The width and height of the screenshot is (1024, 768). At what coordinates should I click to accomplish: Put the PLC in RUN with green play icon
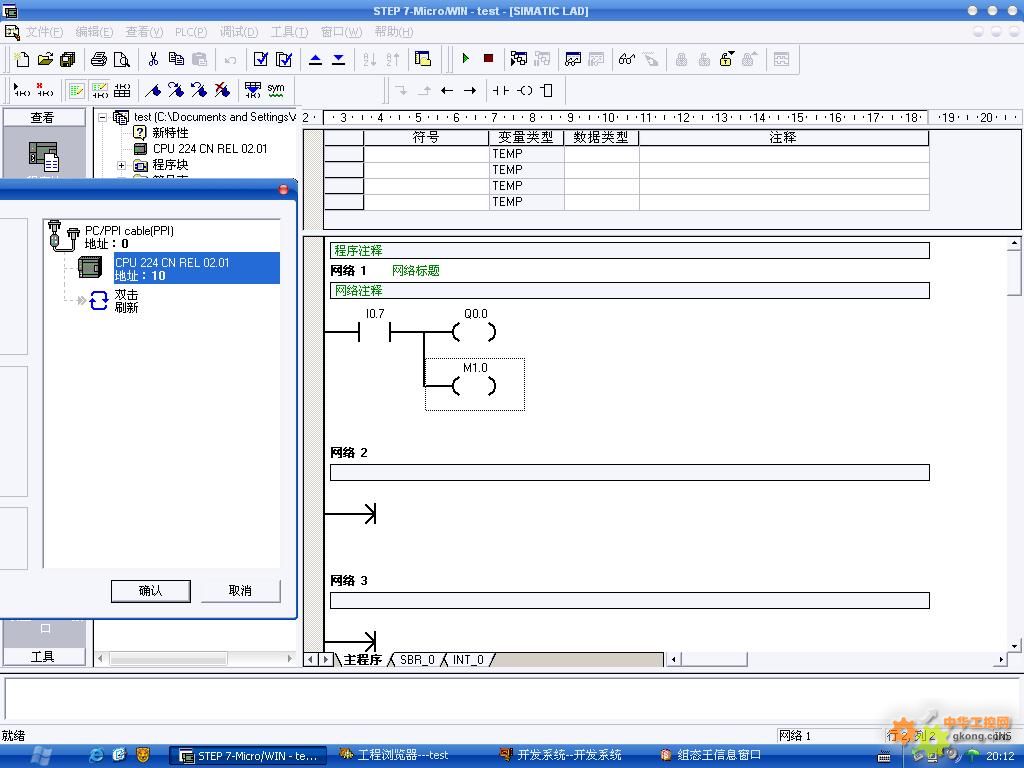465,59
